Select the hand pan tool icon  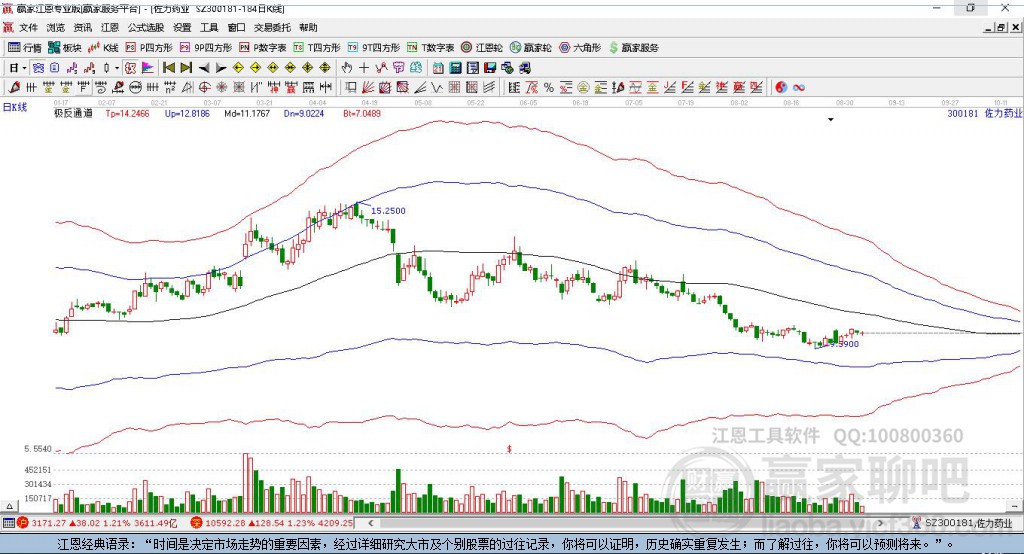pyautogui.click(x=347, y=68)
